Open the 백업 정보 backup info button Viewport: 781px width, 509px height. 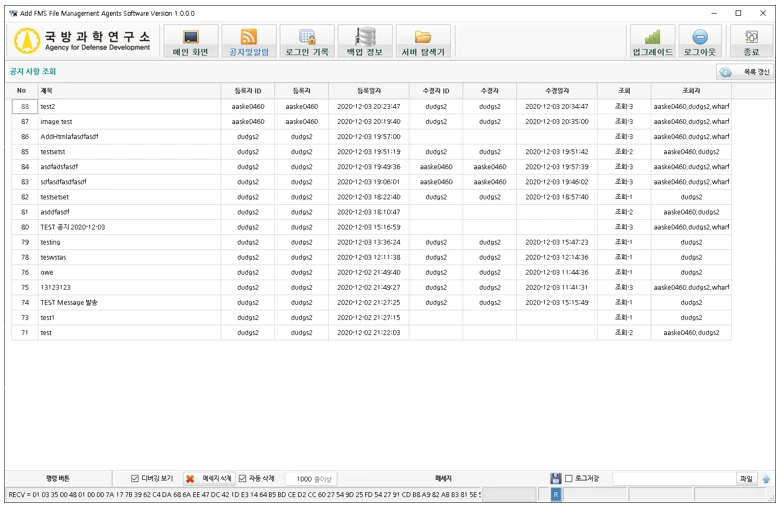(x=365, y=41)
